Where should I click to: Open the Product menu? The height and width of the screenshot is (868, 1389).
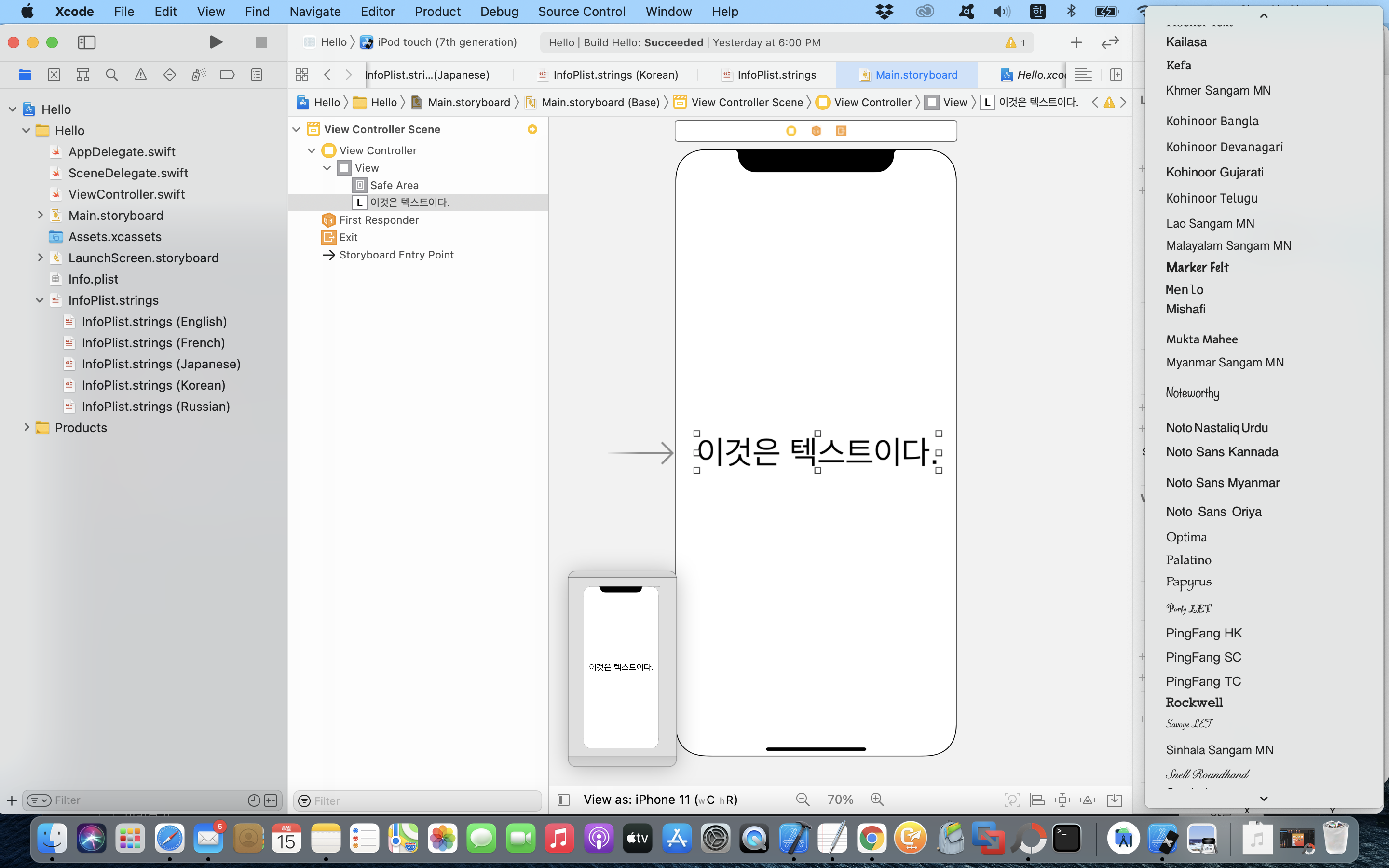click(437, 12)
